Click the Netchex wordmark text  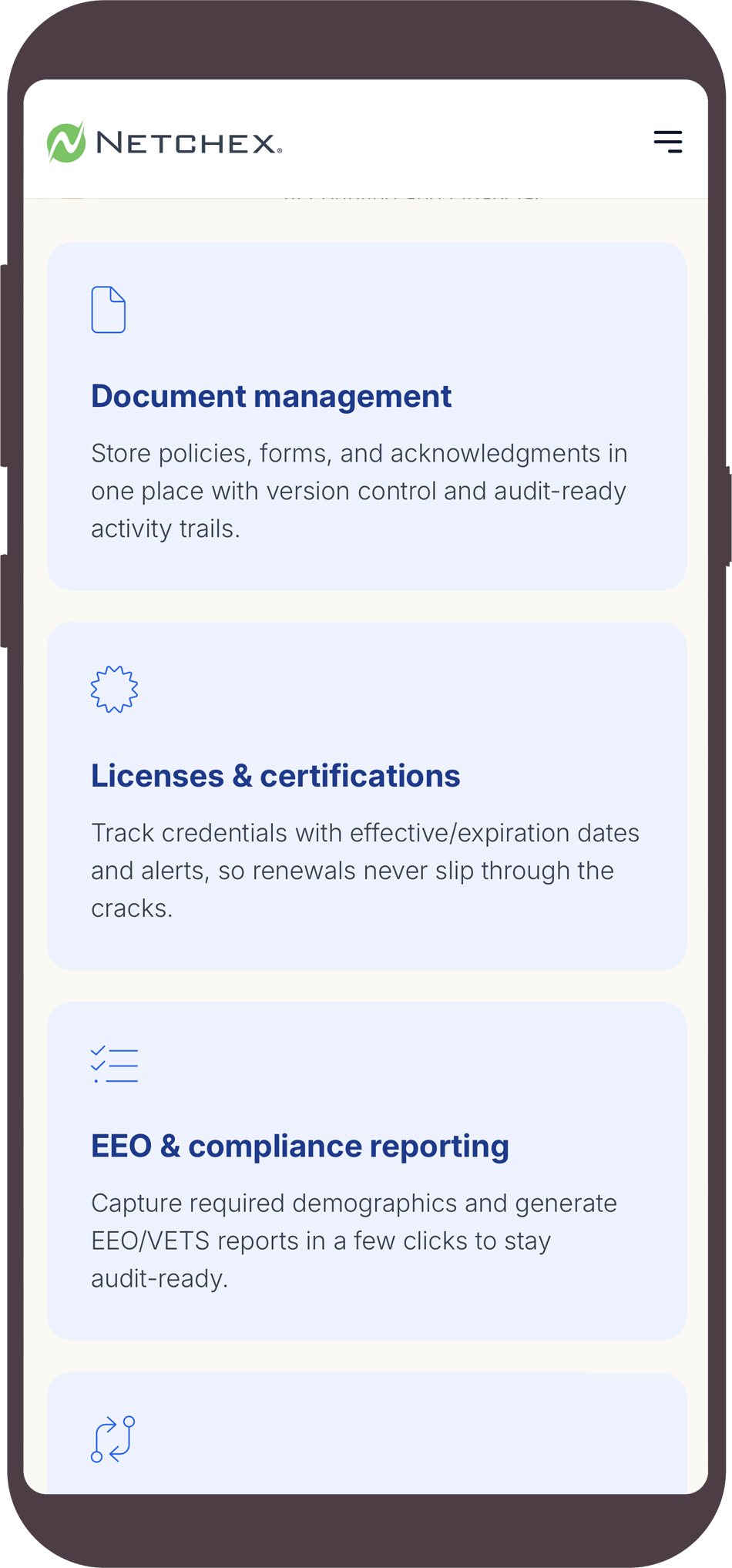189,143
